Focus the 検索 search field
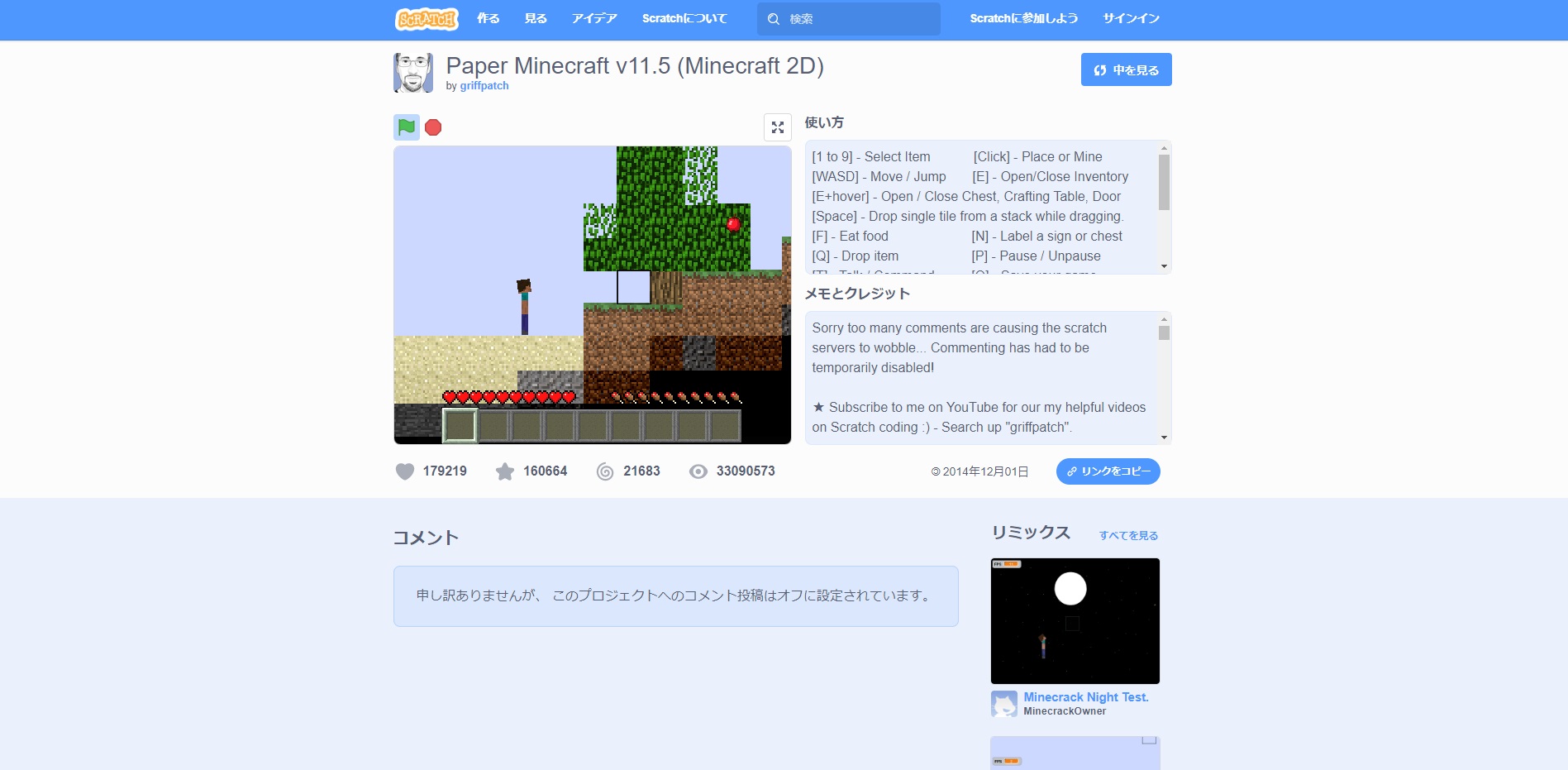 [849, 19]
